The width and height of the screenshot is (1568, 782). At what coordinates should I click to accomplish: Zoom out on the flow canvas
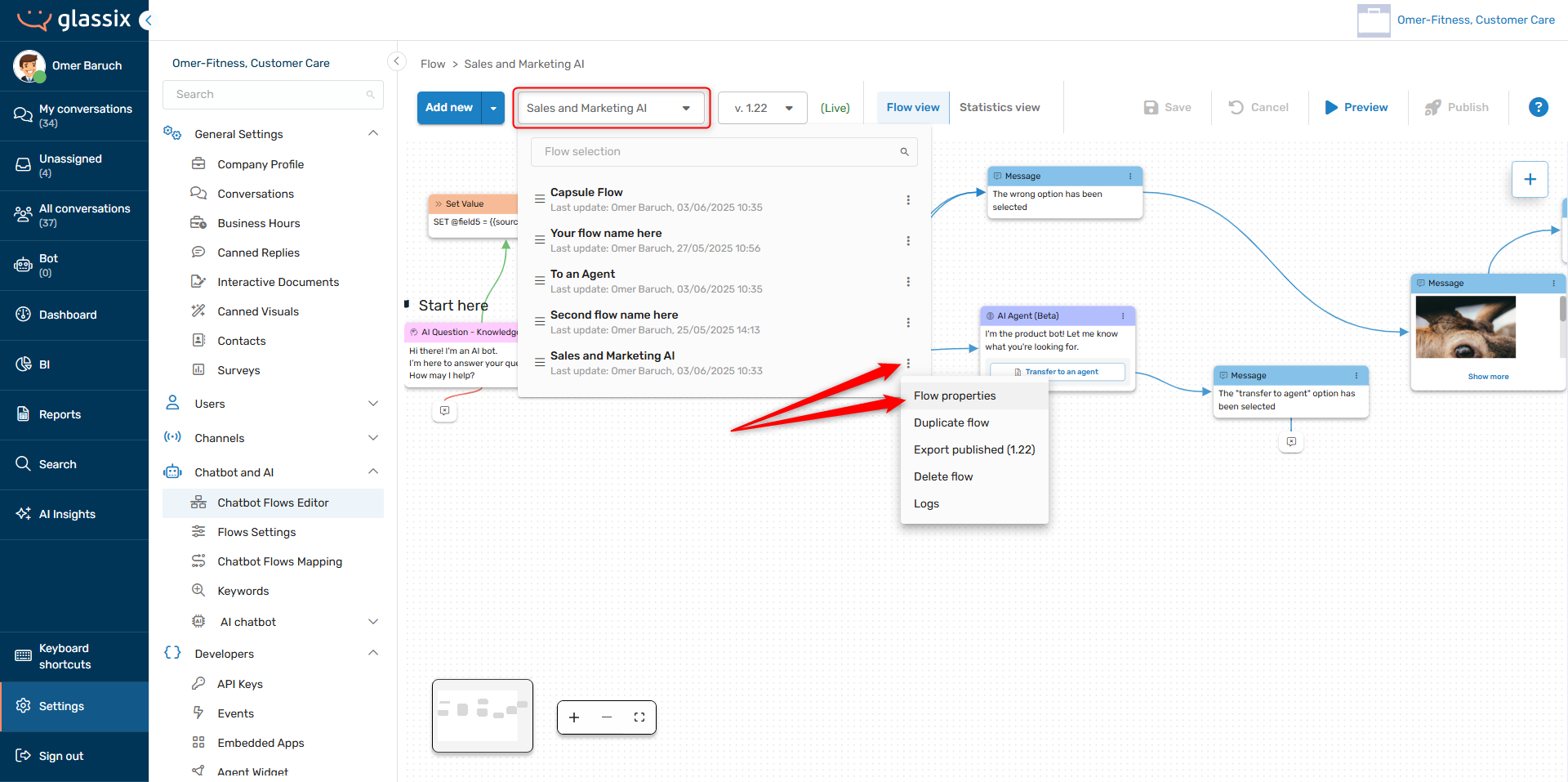(607, 717)
